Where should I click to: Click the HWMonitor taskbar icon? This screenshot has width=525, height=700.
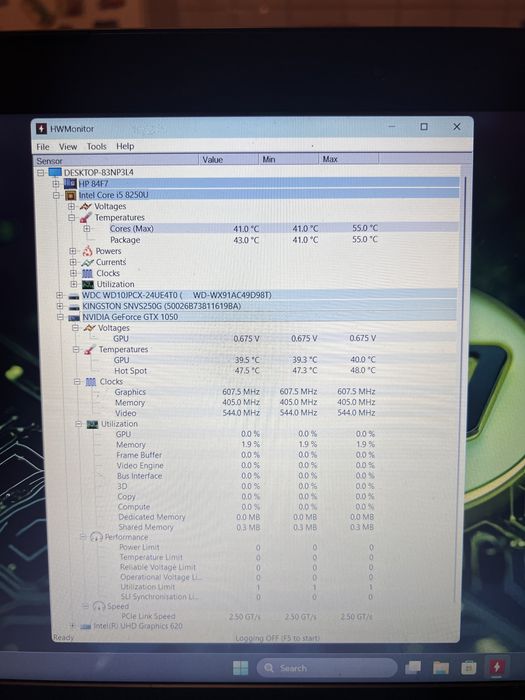pyautogui.click(x=496, y=668)
